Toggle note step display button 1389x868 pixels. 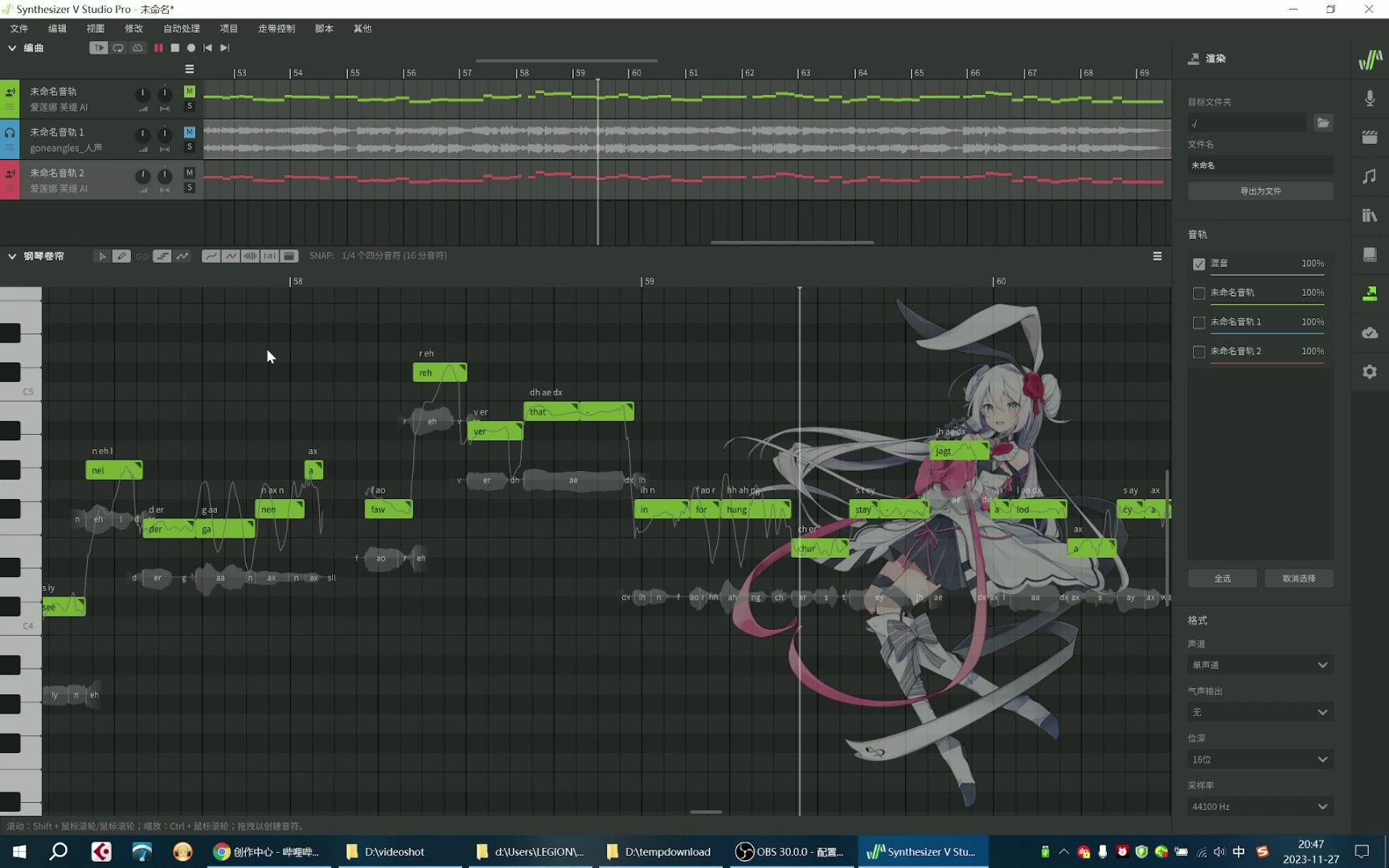162,256
